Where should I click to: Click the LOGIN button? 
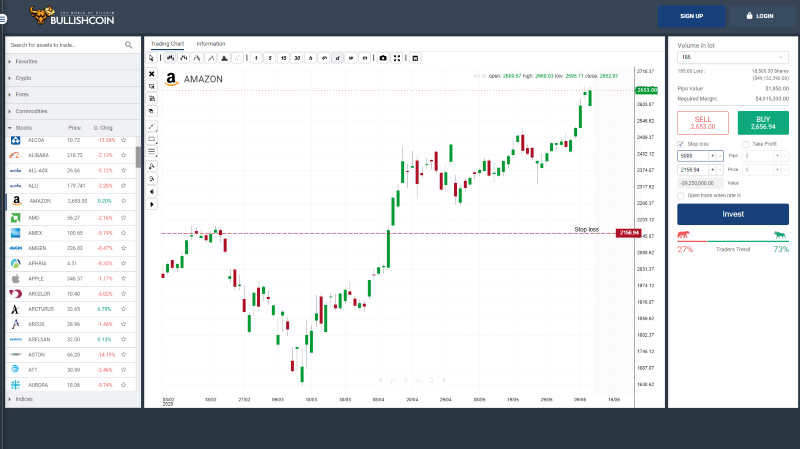point(760,16)
